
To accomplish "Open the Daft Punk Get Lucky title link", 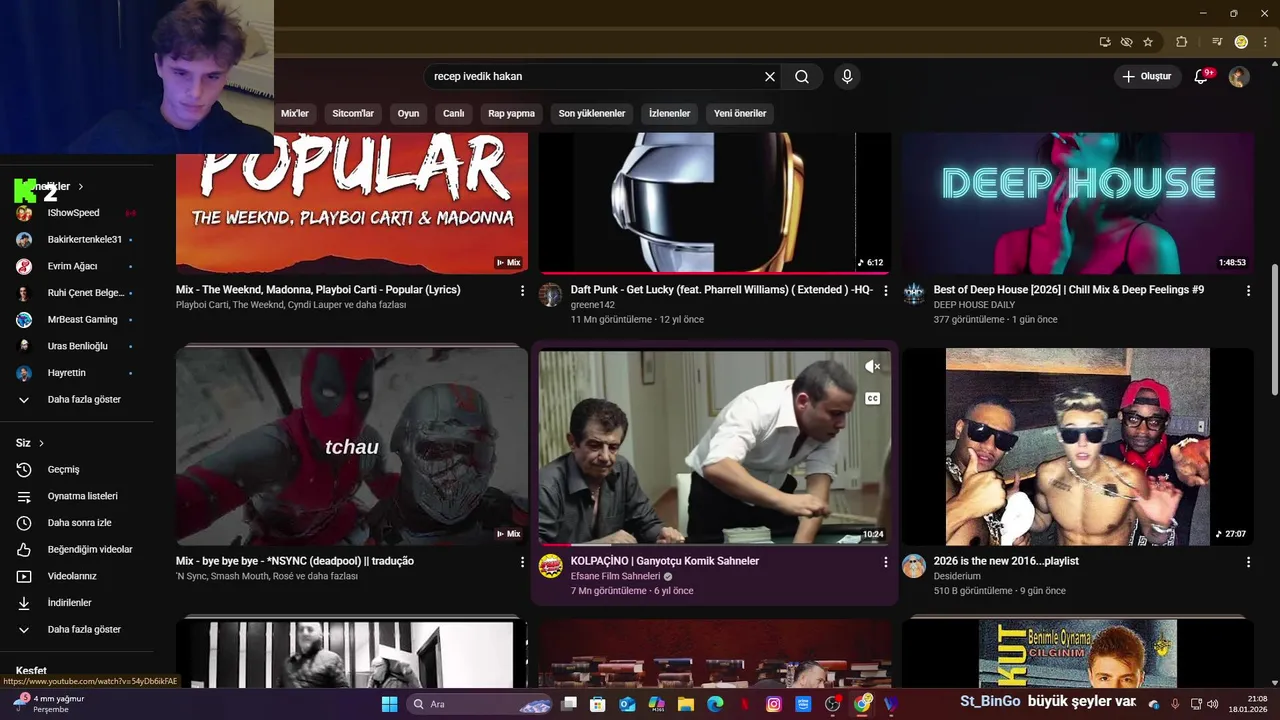I will coord(721,290).
